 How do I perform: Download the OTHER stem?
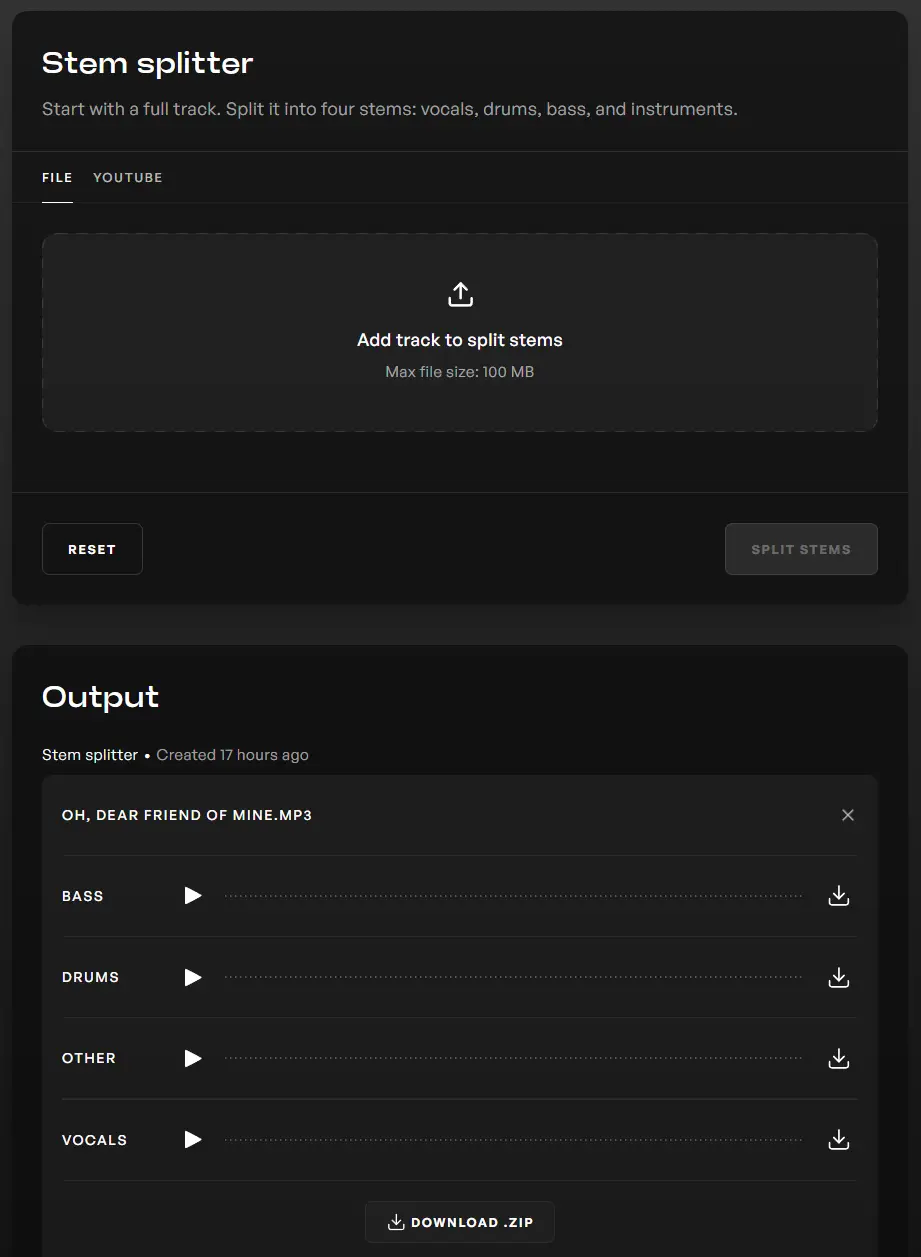click(x=839, y=1058)
